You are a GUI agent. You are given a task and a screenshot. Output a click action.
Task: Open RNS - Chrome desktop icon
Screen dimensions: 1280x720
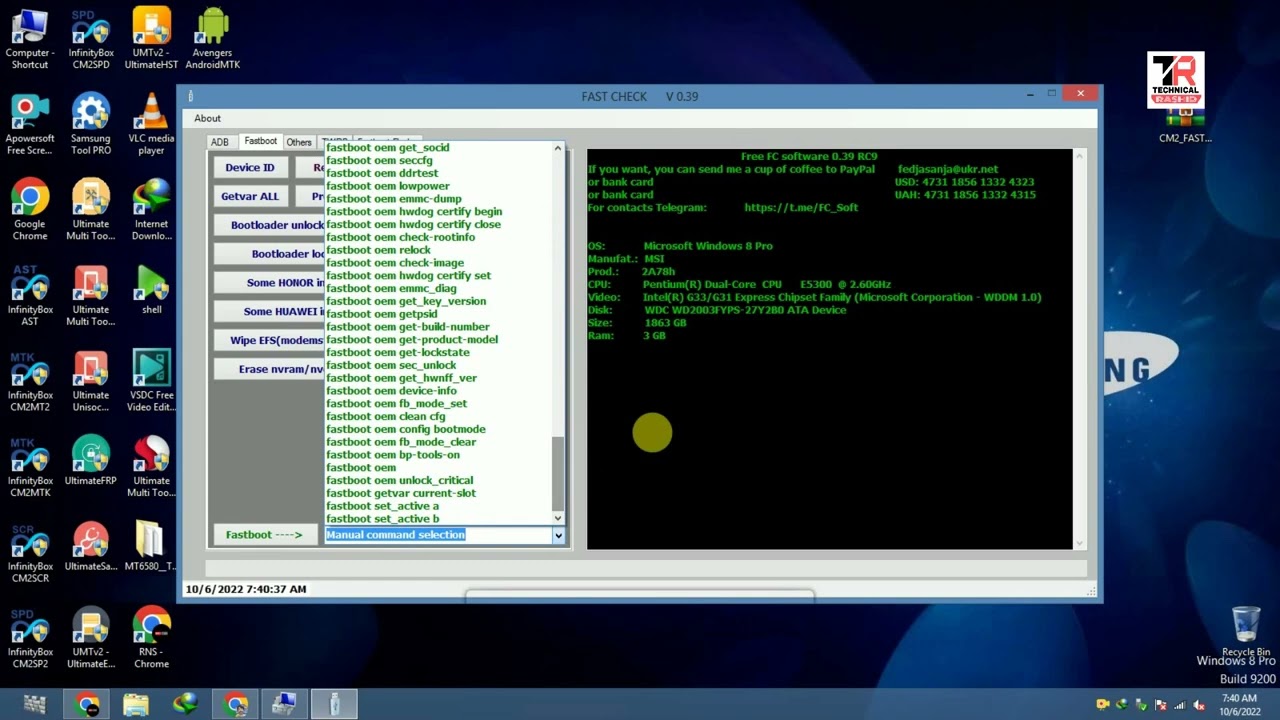tap(151, 638)
